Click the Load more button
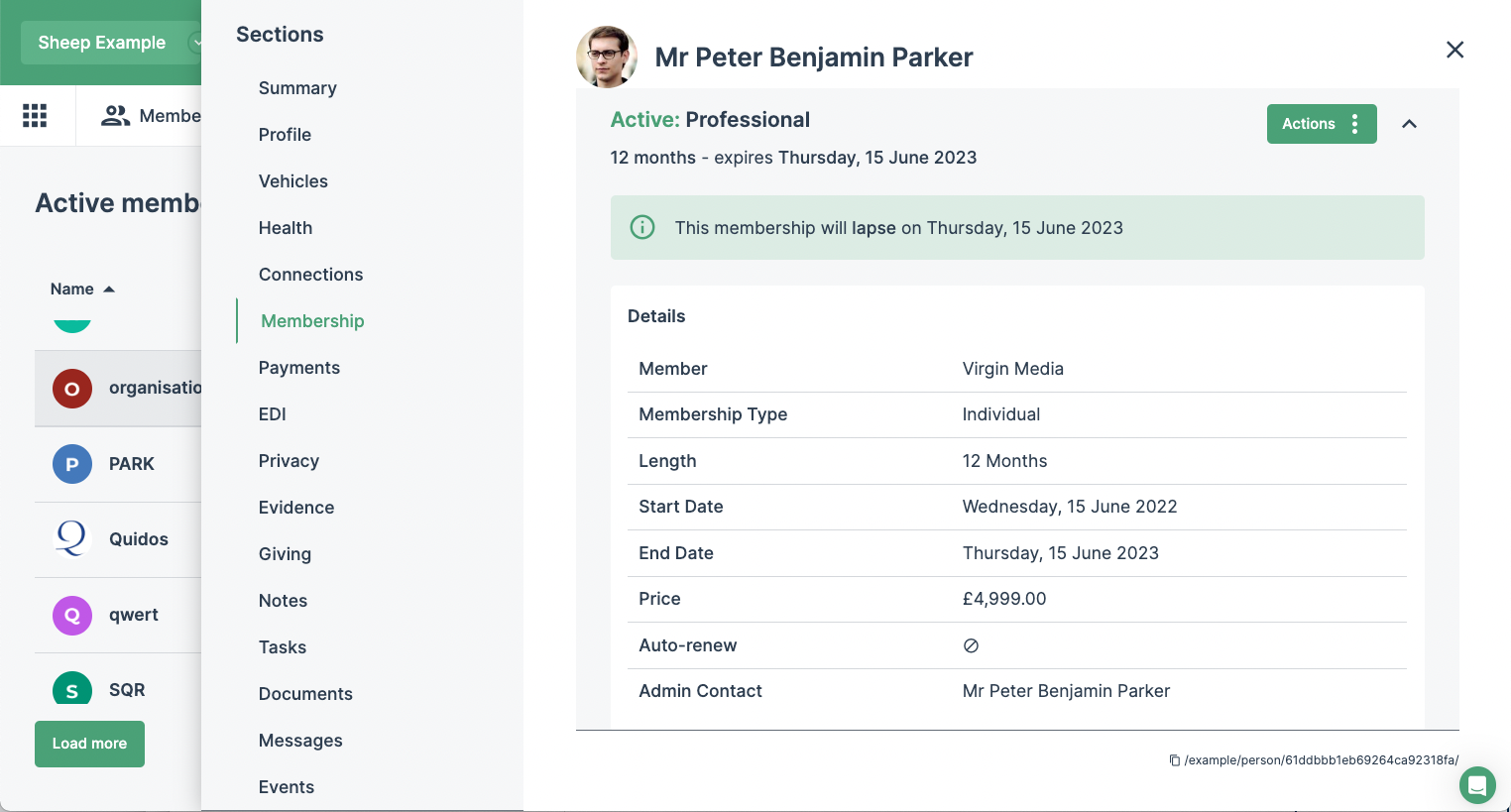 [89, 744]
